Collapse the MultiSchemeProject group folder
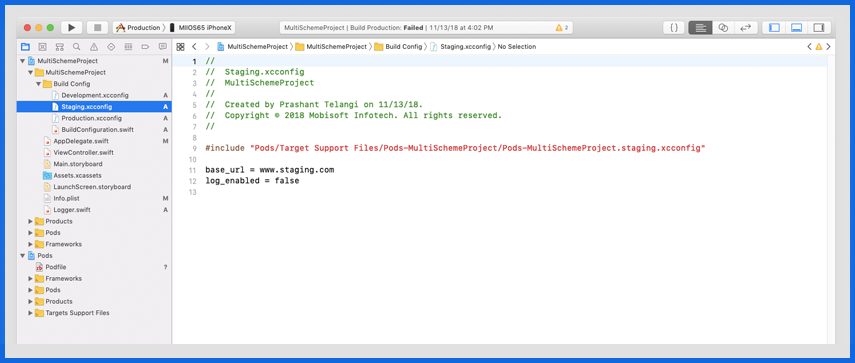The width and height of the screenshot is (855, 363). pyautogui.click(x=31, y=72)
